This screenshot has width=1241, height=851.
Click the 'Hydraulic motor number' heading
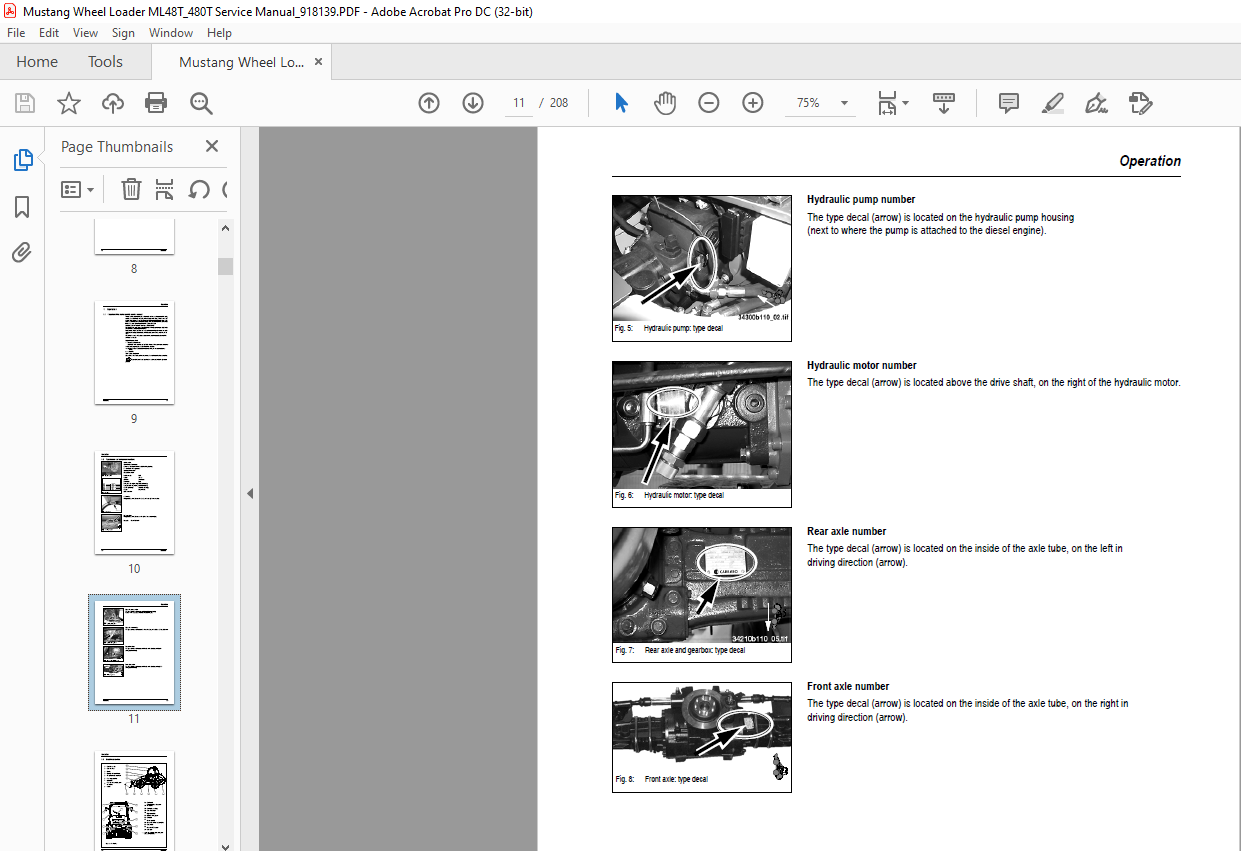[x=862, y=366]
